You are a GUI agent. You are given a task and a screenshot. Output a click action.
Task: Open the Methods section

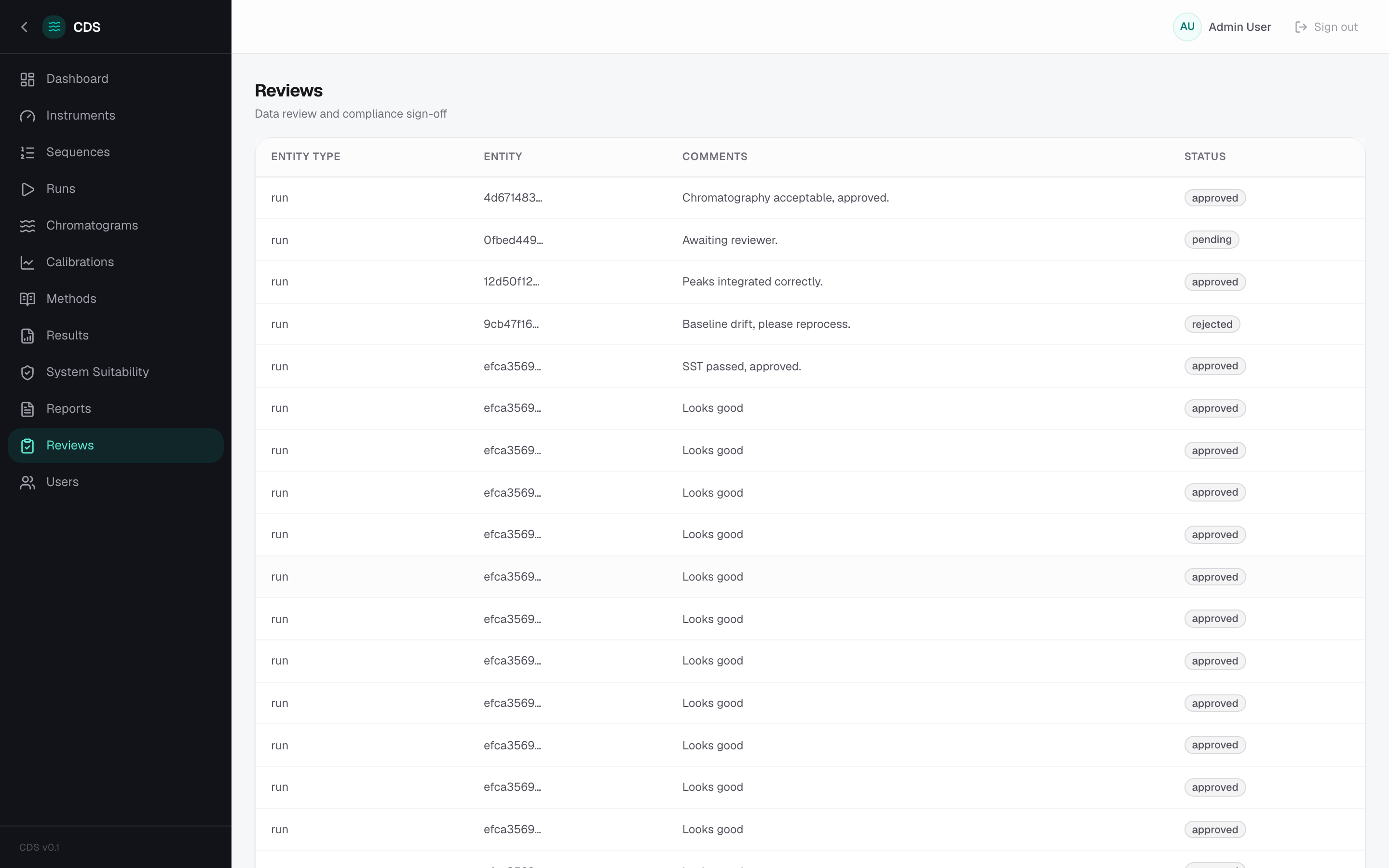(115, 299)
